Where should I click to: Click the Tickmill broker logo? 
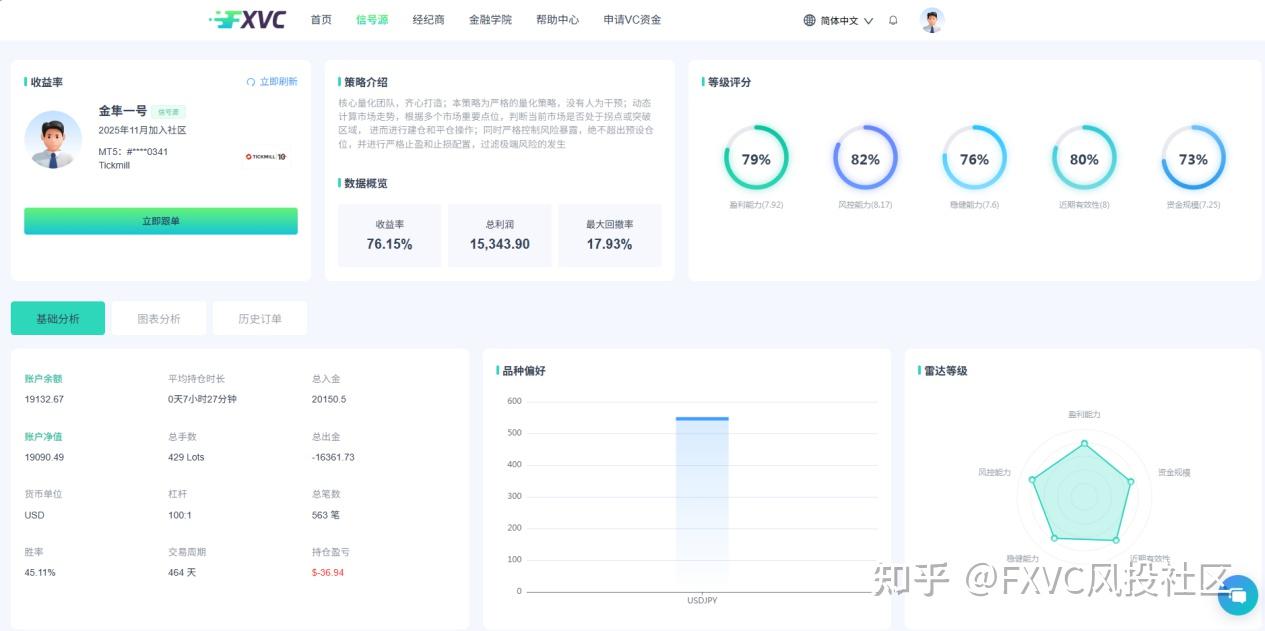click(267, 156)
